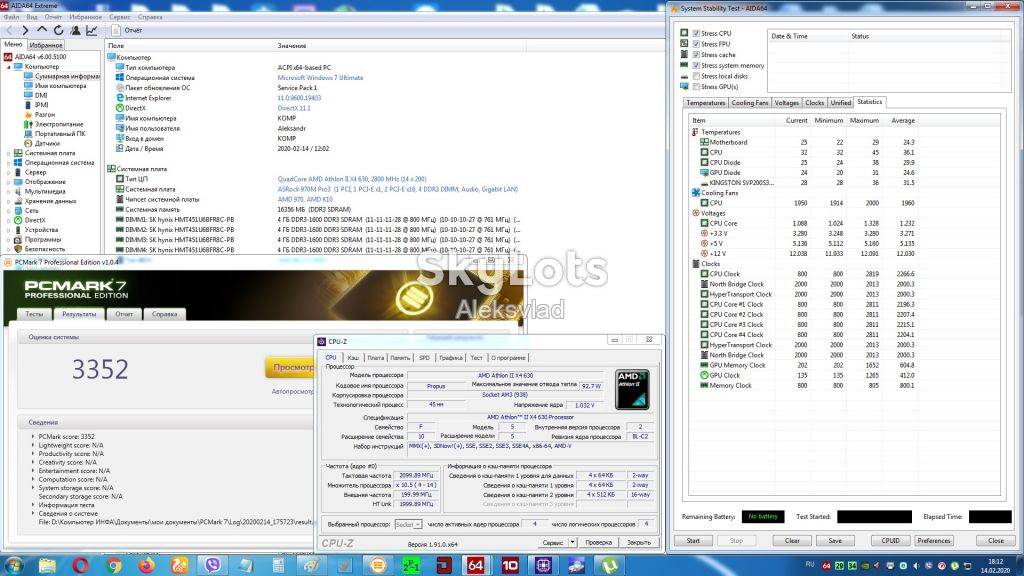Viewport: 1024px width, 576px height.
Task: Switch to the Unified tab
Action: point(840,103)
